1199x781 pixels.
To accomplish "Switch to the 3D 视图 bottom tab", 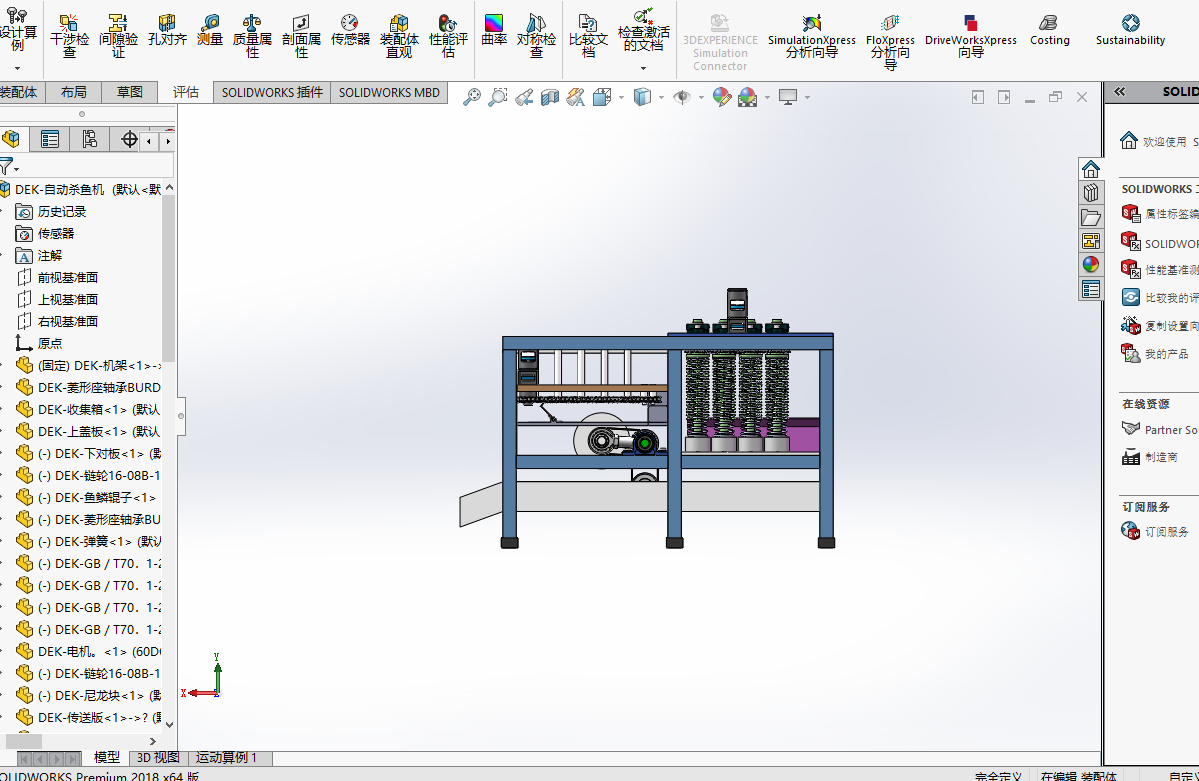I will [158, 757].
